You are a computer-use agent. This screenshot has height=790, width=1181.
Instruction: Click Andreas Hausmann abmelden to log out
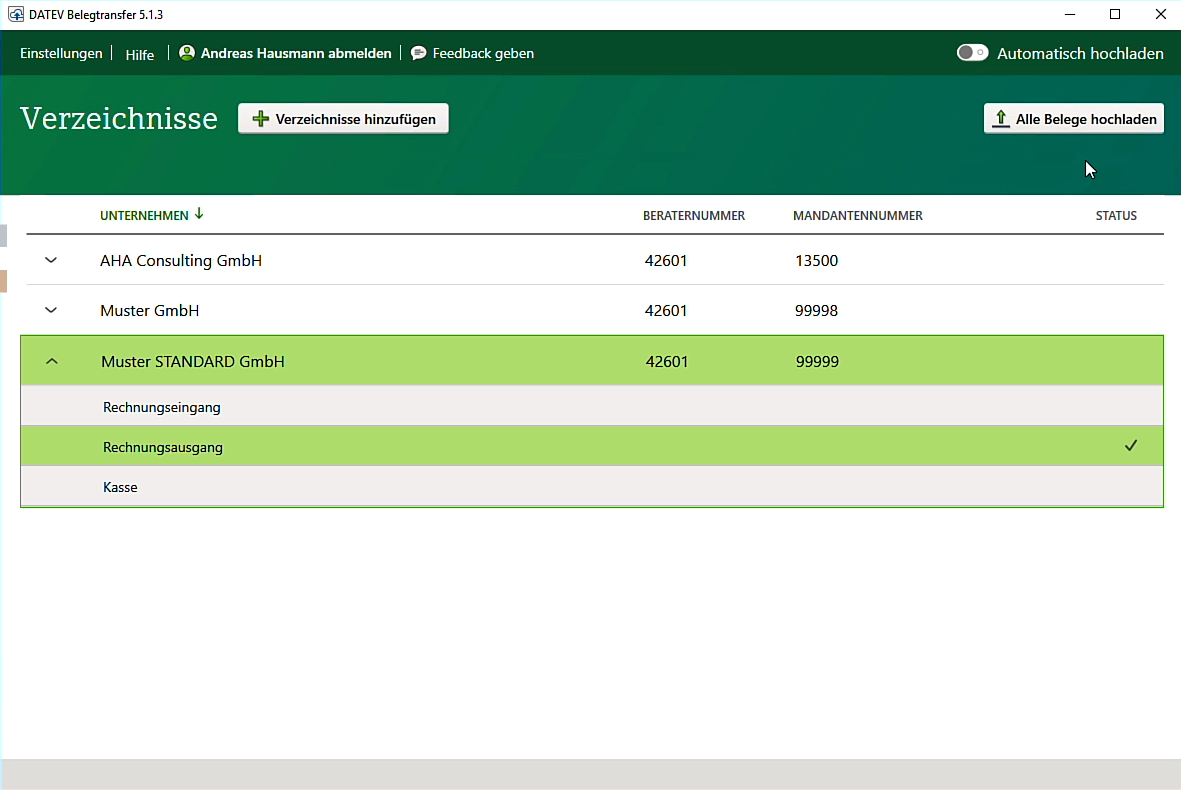click(296, 53)
